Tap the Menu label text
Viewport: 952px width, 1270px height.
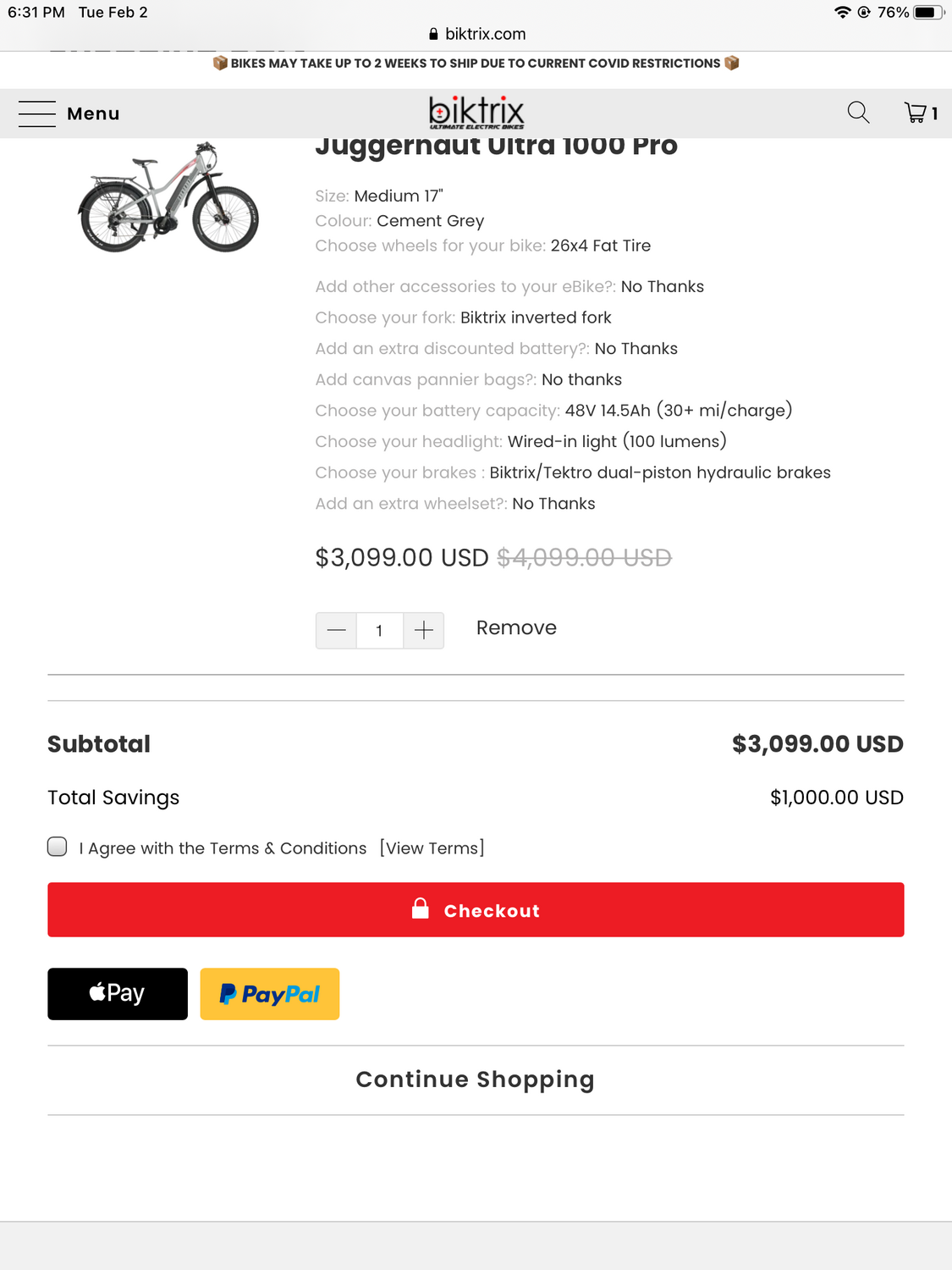[93, 113]
